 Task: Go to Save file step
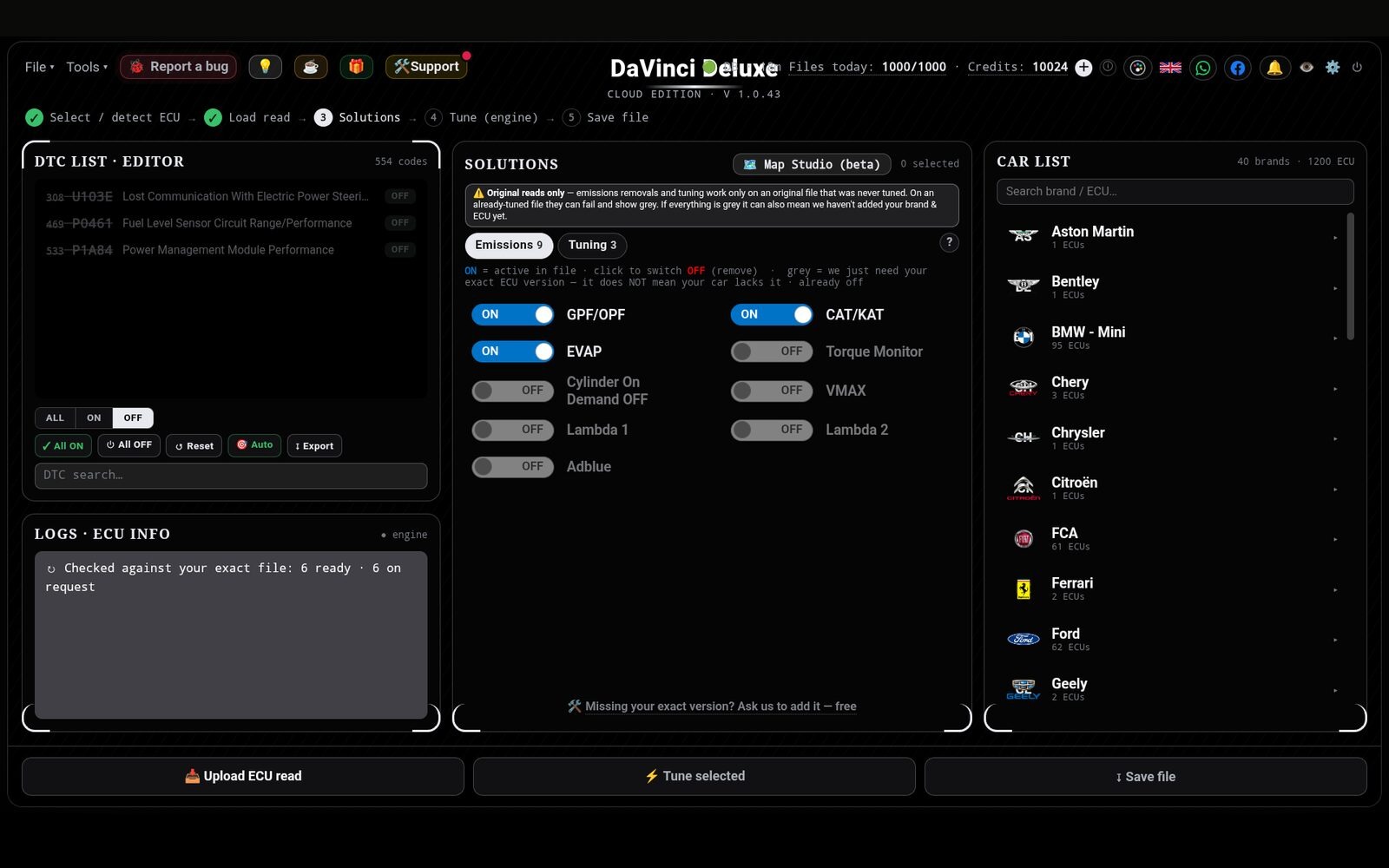click(606, 117)
